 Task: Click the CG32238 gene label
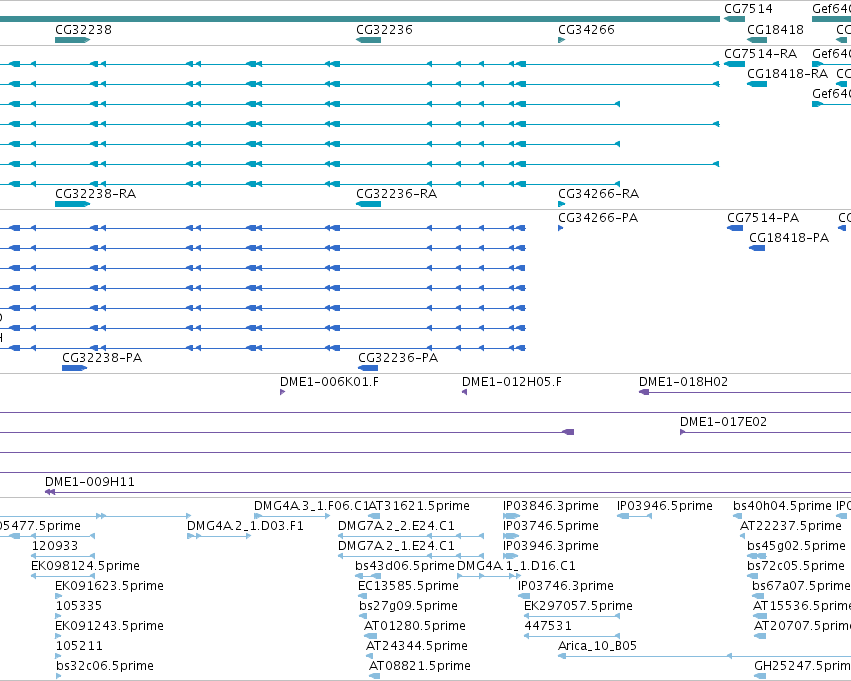click(x=84, y=30)
